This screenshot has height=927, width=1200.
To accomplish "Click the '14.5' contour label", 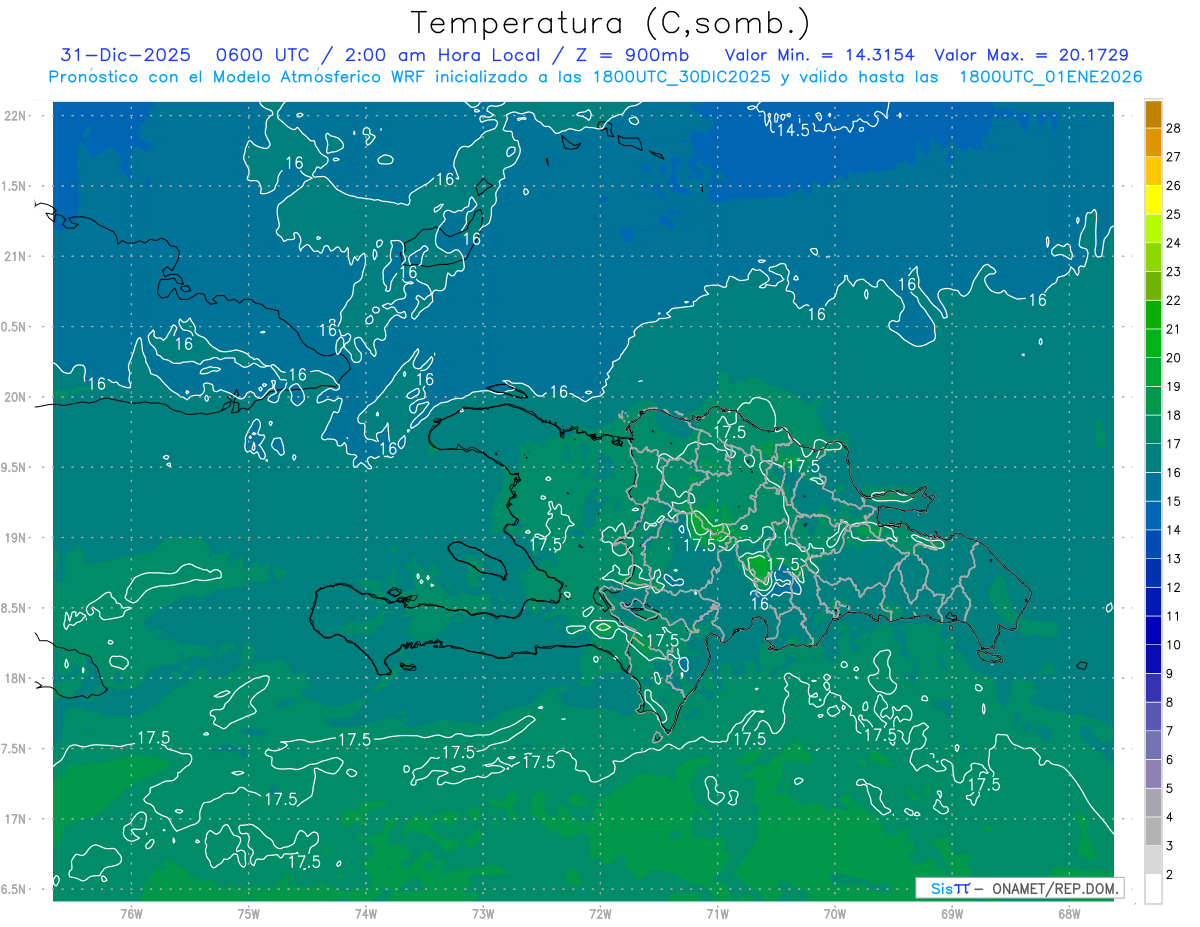I will click(x=793, y=131).
